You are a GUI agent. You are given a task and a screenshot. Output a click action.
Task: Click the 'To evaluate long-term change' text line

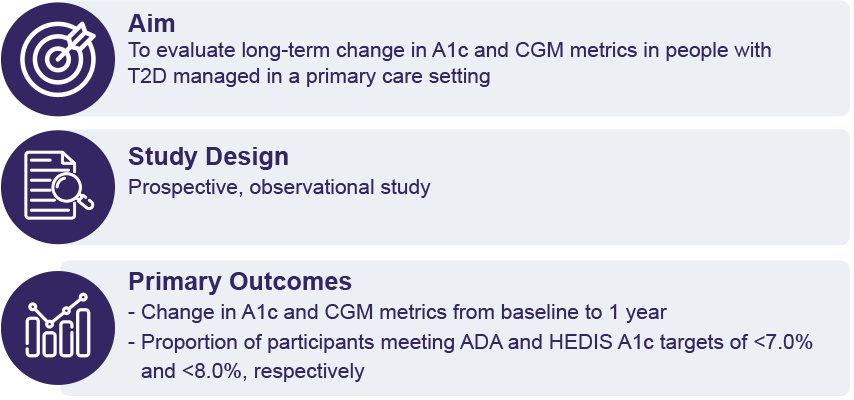pyautogui.click(x=450, y=51)
